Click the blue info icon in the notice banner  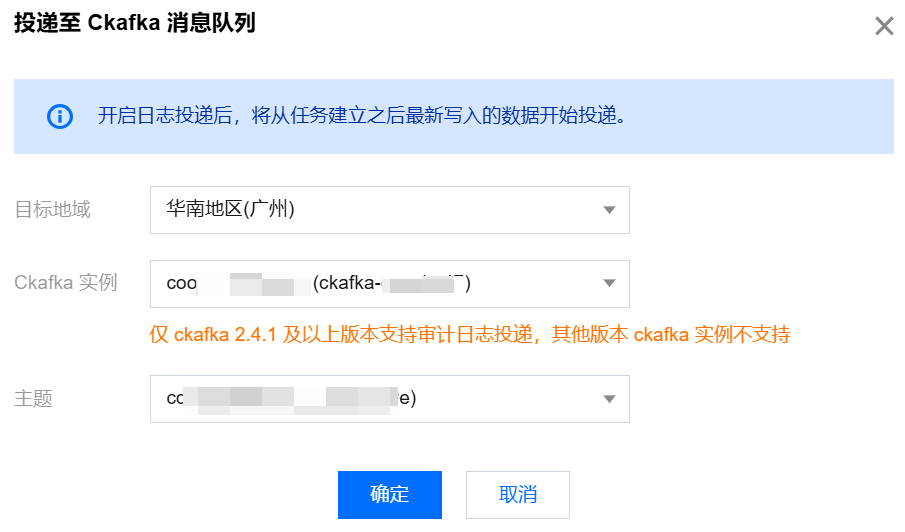click(60, 116)
